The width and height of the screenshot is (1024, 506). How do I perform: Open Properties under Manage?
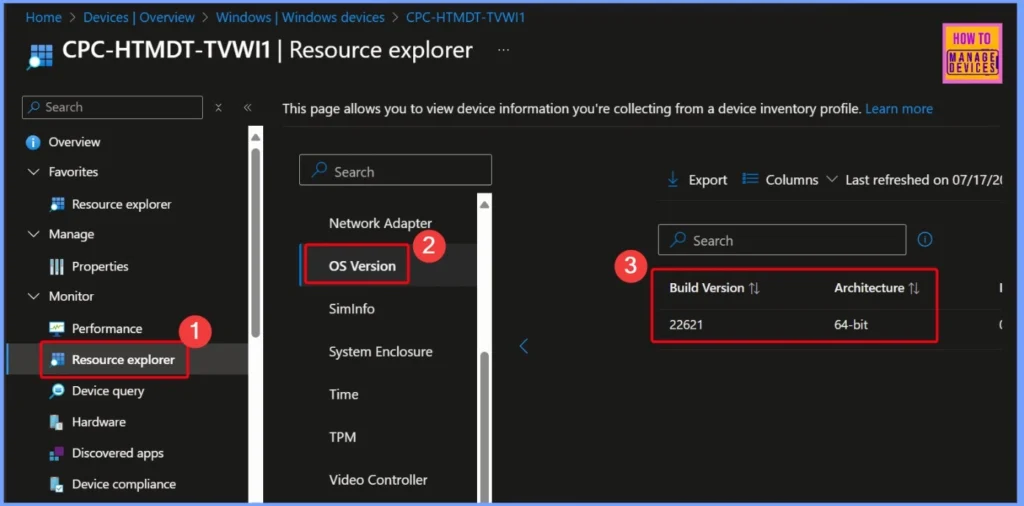click(x=100, y=266)
